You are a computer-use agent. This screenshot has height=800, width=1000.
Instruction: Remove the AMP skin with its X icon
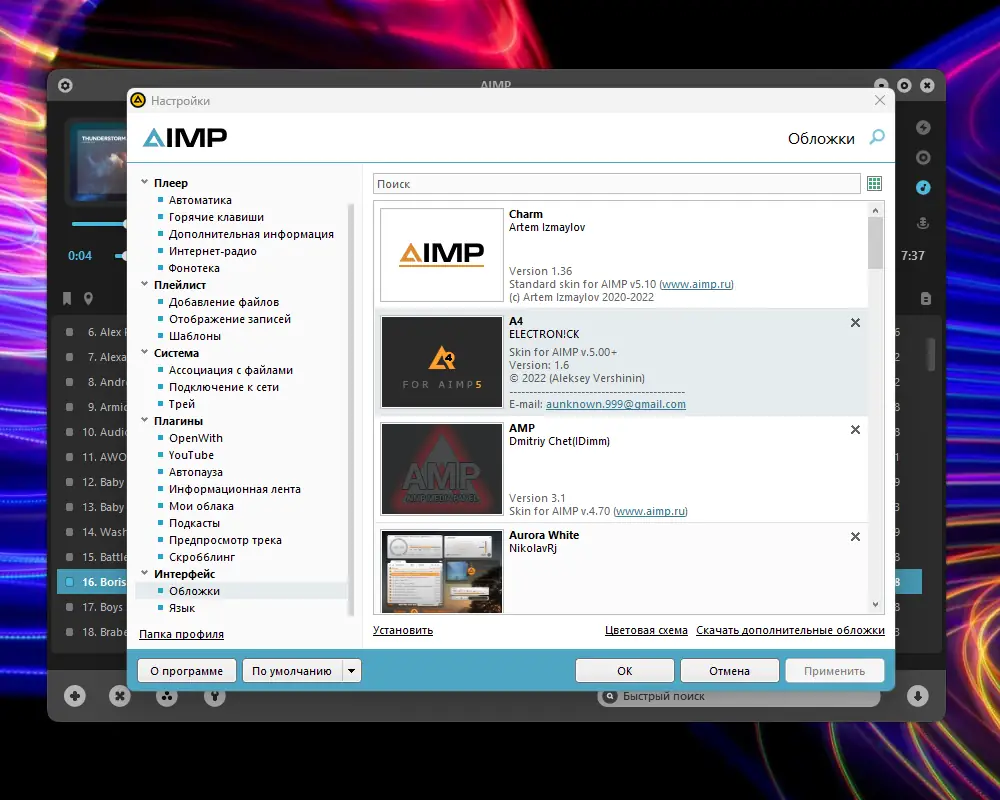point(855,430)
